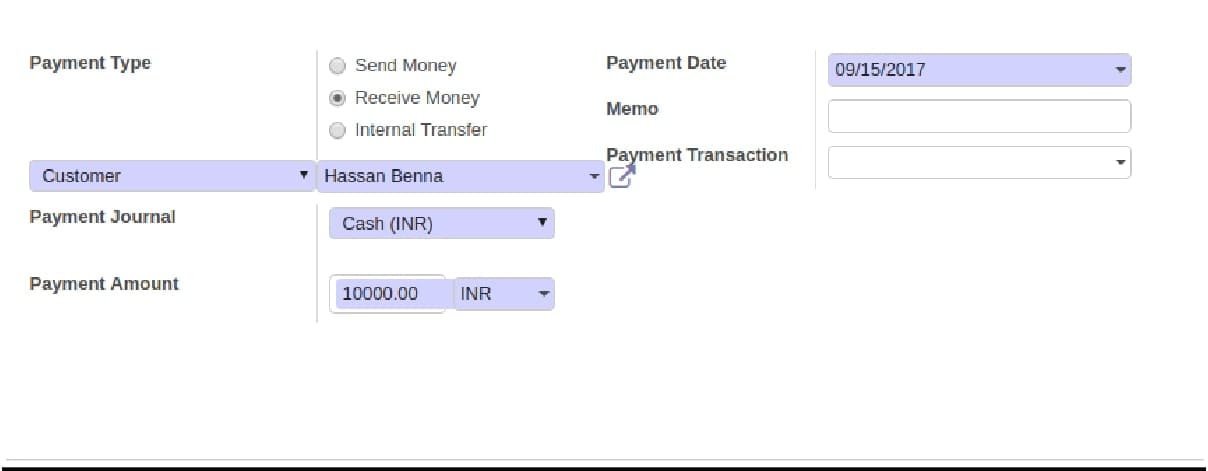
Task: Open the Payment Date 09/15/2017 picker
Action: (979, 70)
